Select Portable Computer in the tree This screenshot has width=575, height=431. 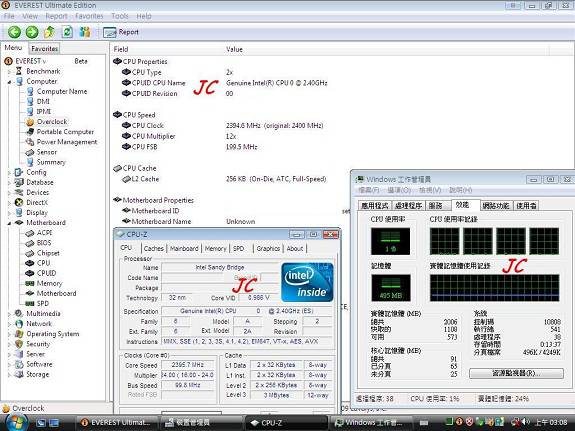[65, 132]
